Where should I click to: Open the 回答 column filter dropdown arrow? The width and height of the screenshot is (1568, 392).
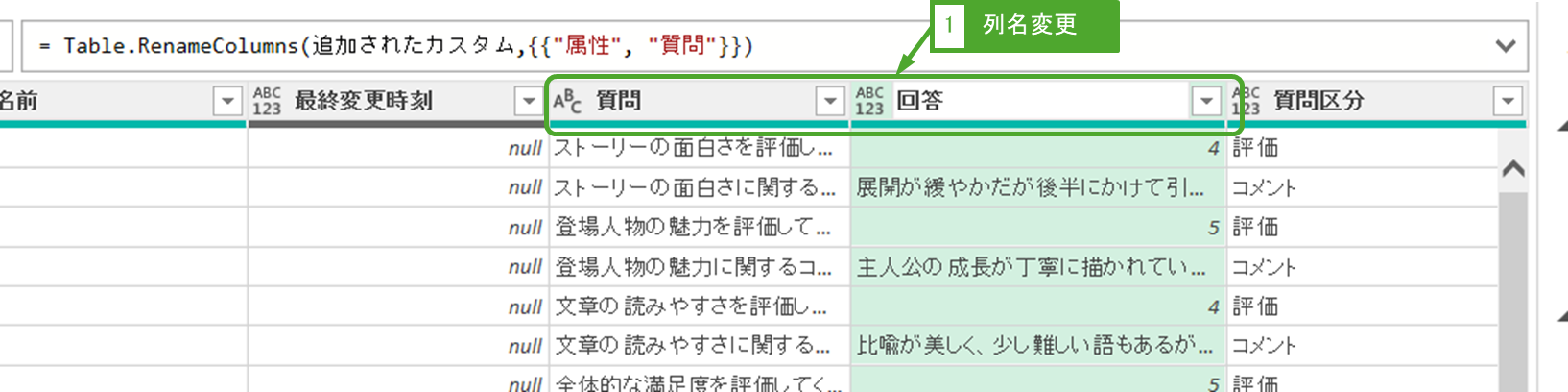click(x=1205, y=101)
